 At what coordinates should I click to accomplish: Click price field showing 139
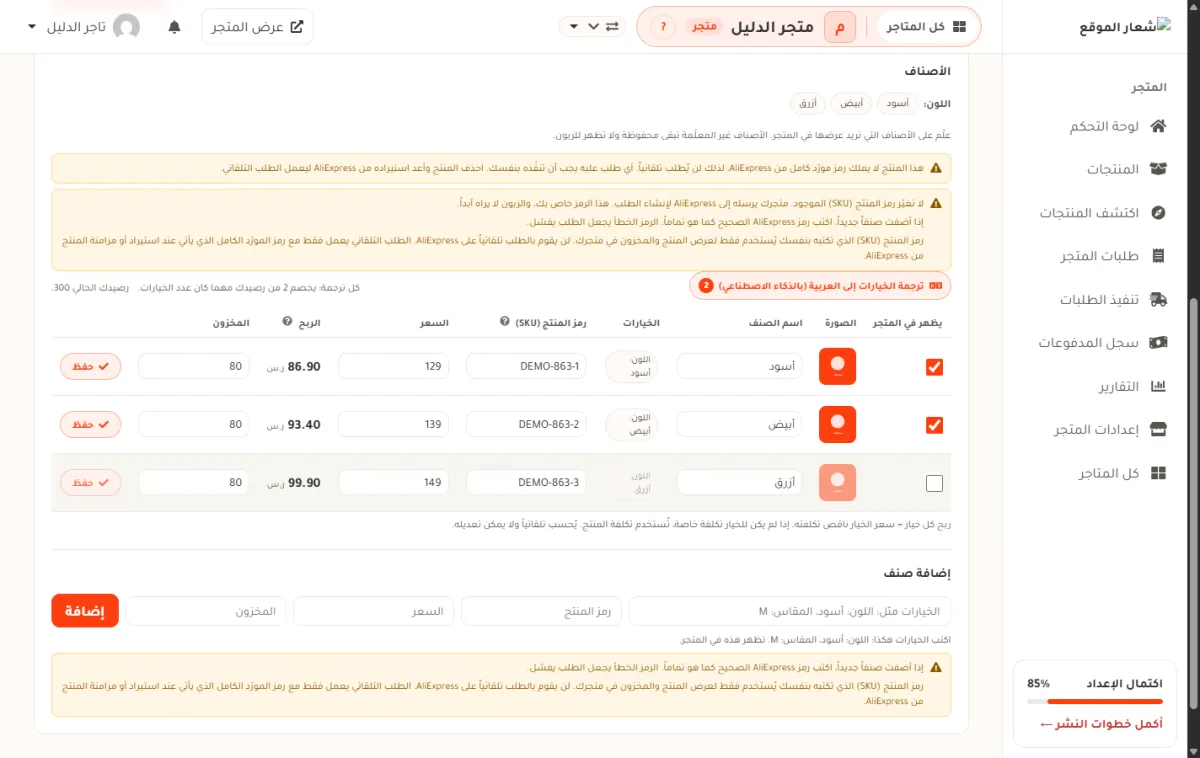[394, 425]
